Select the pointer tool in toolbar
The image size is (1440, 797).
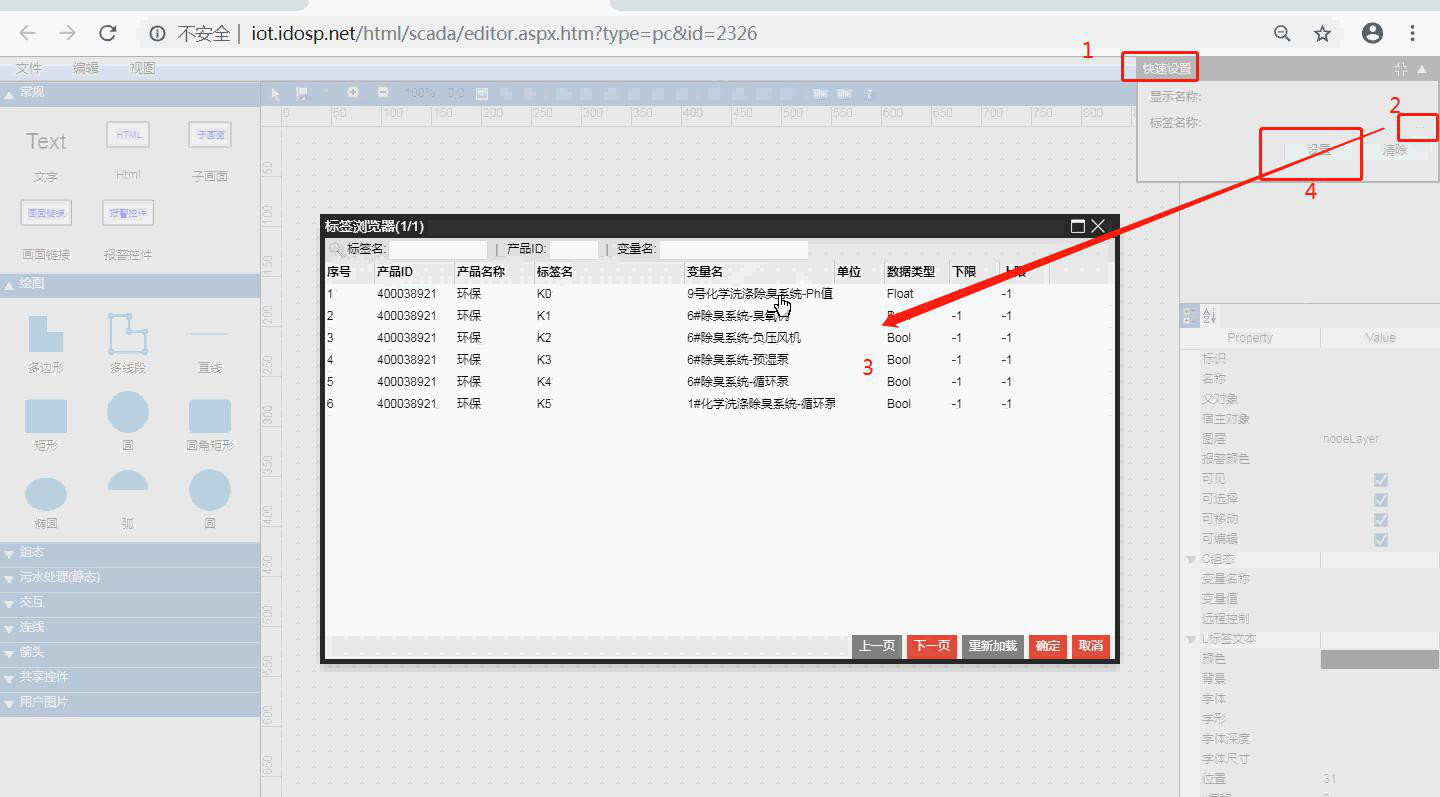pos(277,93)
